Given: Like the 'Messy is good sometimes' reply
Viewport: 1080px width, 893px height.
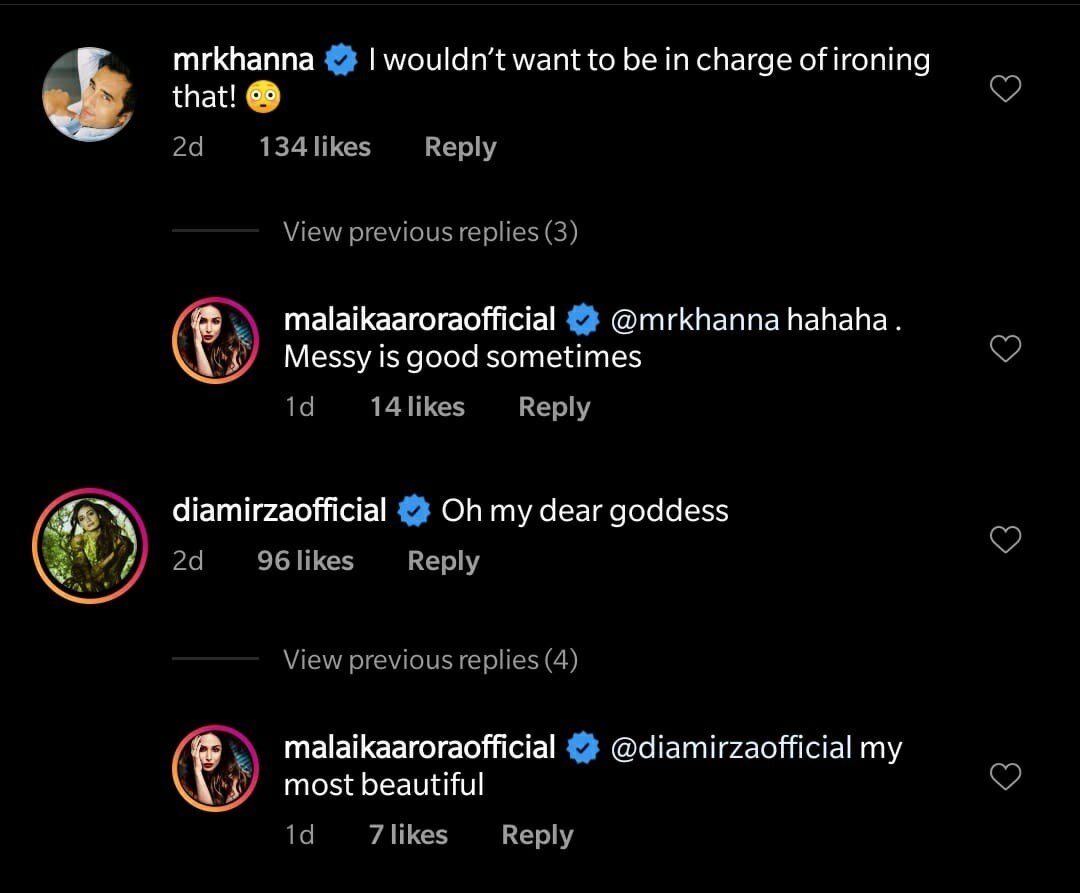Looking at the screenshot, I should pyautogui.click(x=1004, y=349).
